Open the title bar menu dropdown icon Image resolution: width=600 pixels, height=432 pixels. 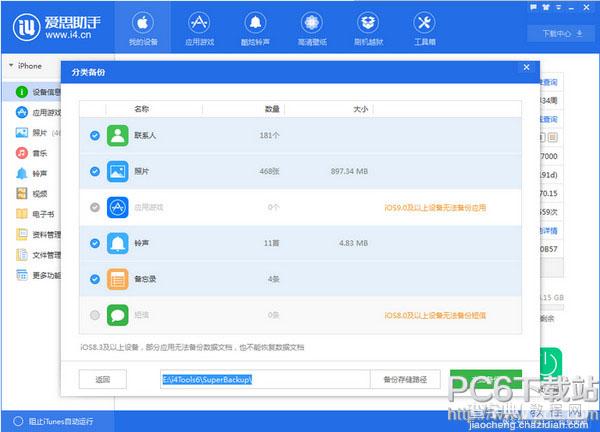[559, 7]
